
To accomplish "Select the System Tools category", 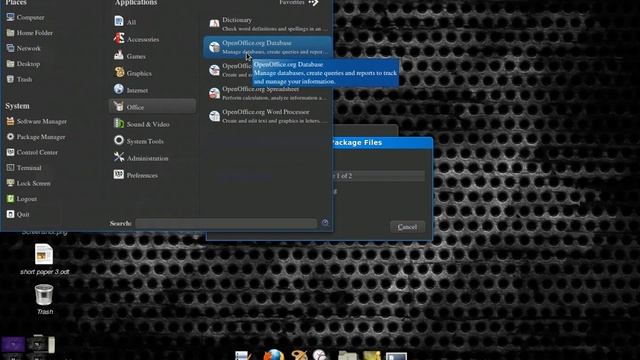I will tap(153, 141).
